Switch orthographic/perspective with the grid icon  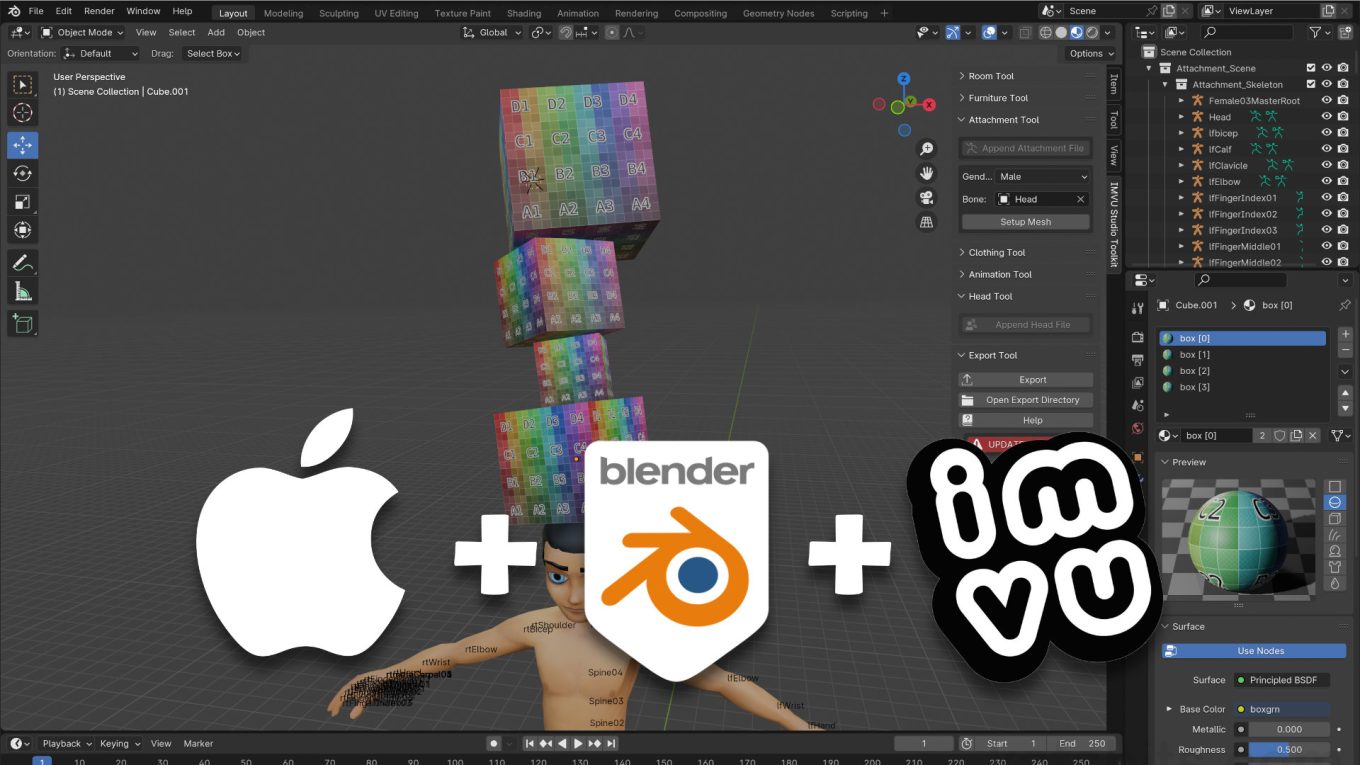click(x=927, y=222)
